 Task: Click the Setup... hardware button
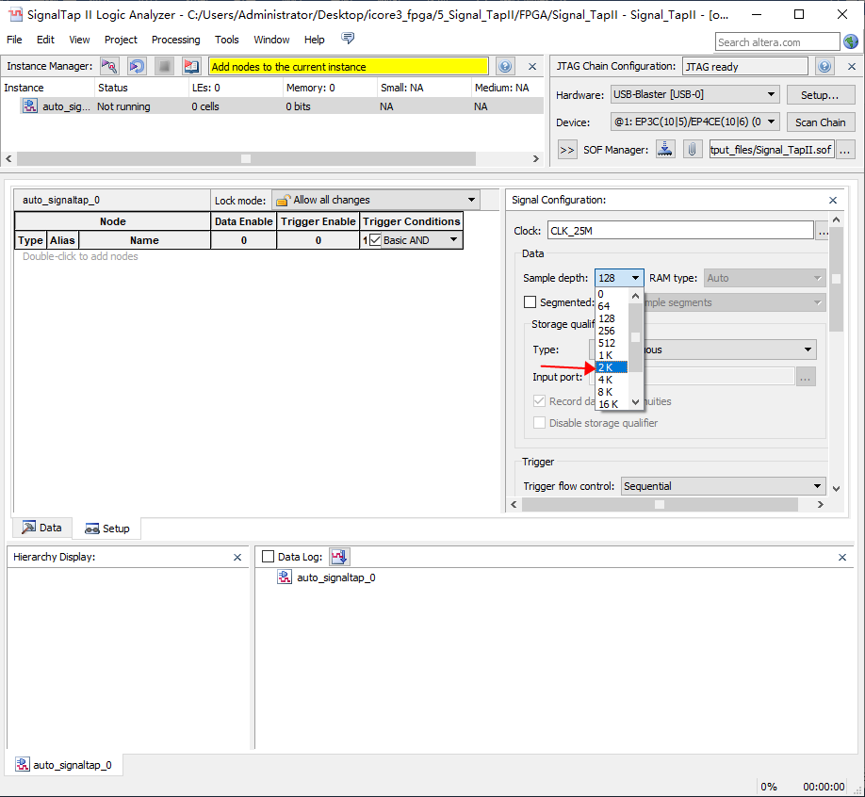tap(820, 95)
